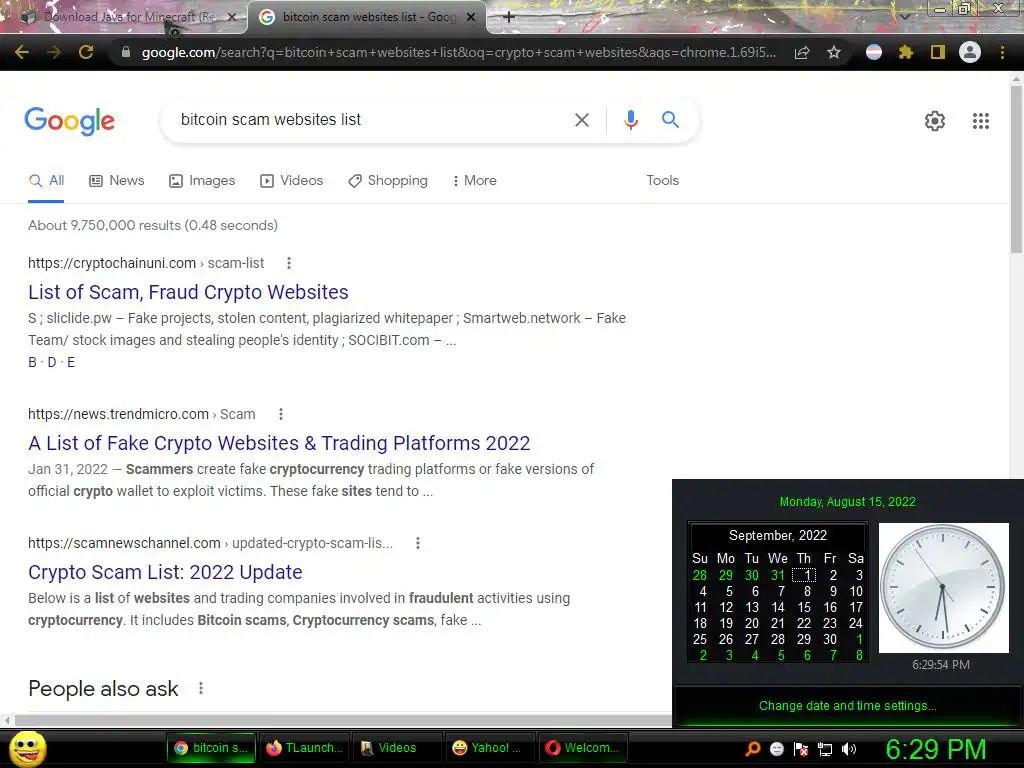Click the September, 2022 calendar header
Image resolution: width=1024 pixels, height=768 pixels.
(778, 536)
